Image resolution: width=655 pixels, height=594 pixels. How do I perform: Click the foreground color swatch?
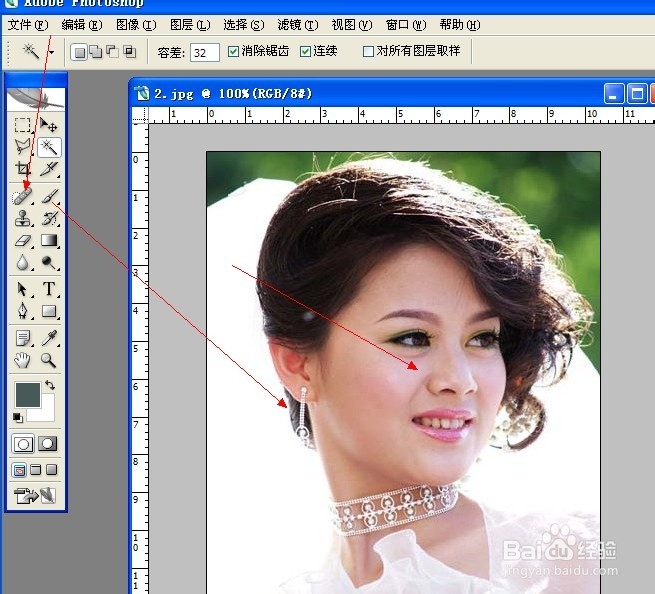point(28,394)
